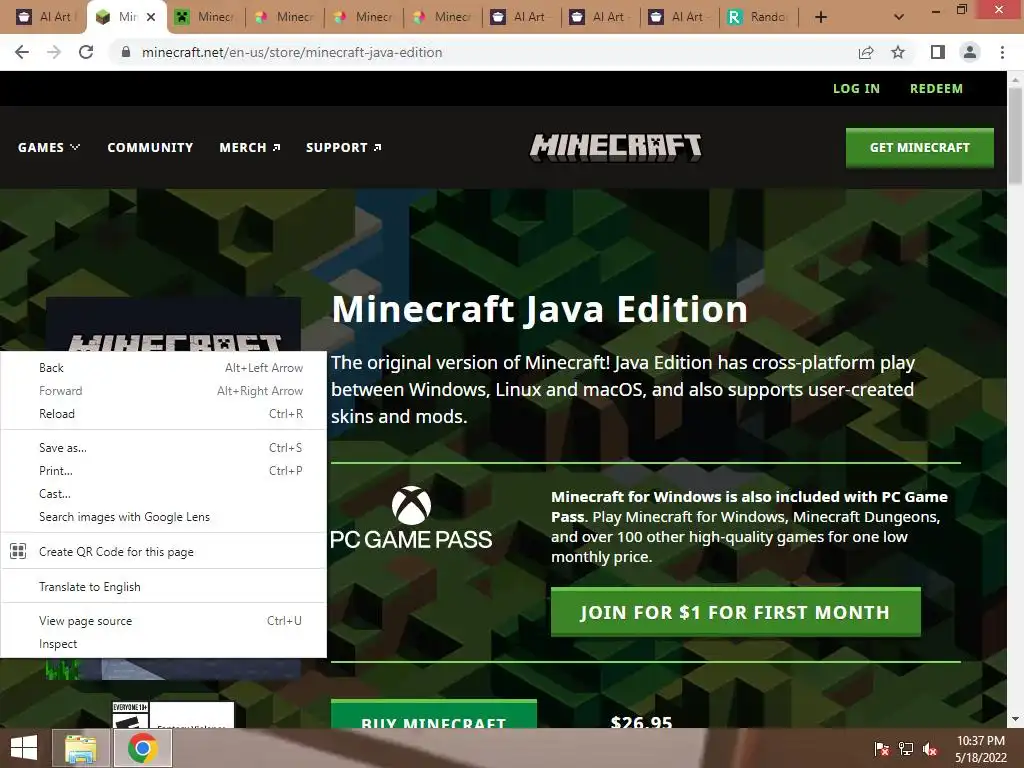Click the address bar URL
The image size is (1024, 768).
[x=292, y=52]
